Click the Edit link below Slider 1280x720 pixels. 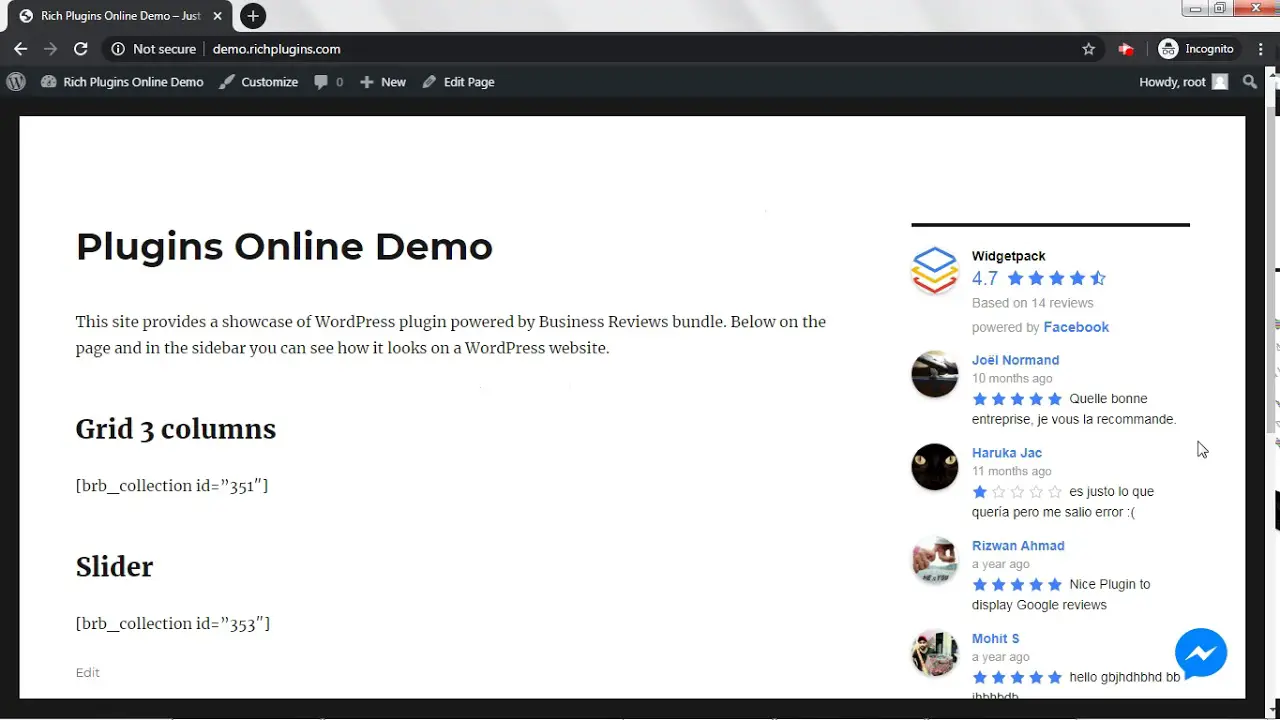click(x=88, y=673)
